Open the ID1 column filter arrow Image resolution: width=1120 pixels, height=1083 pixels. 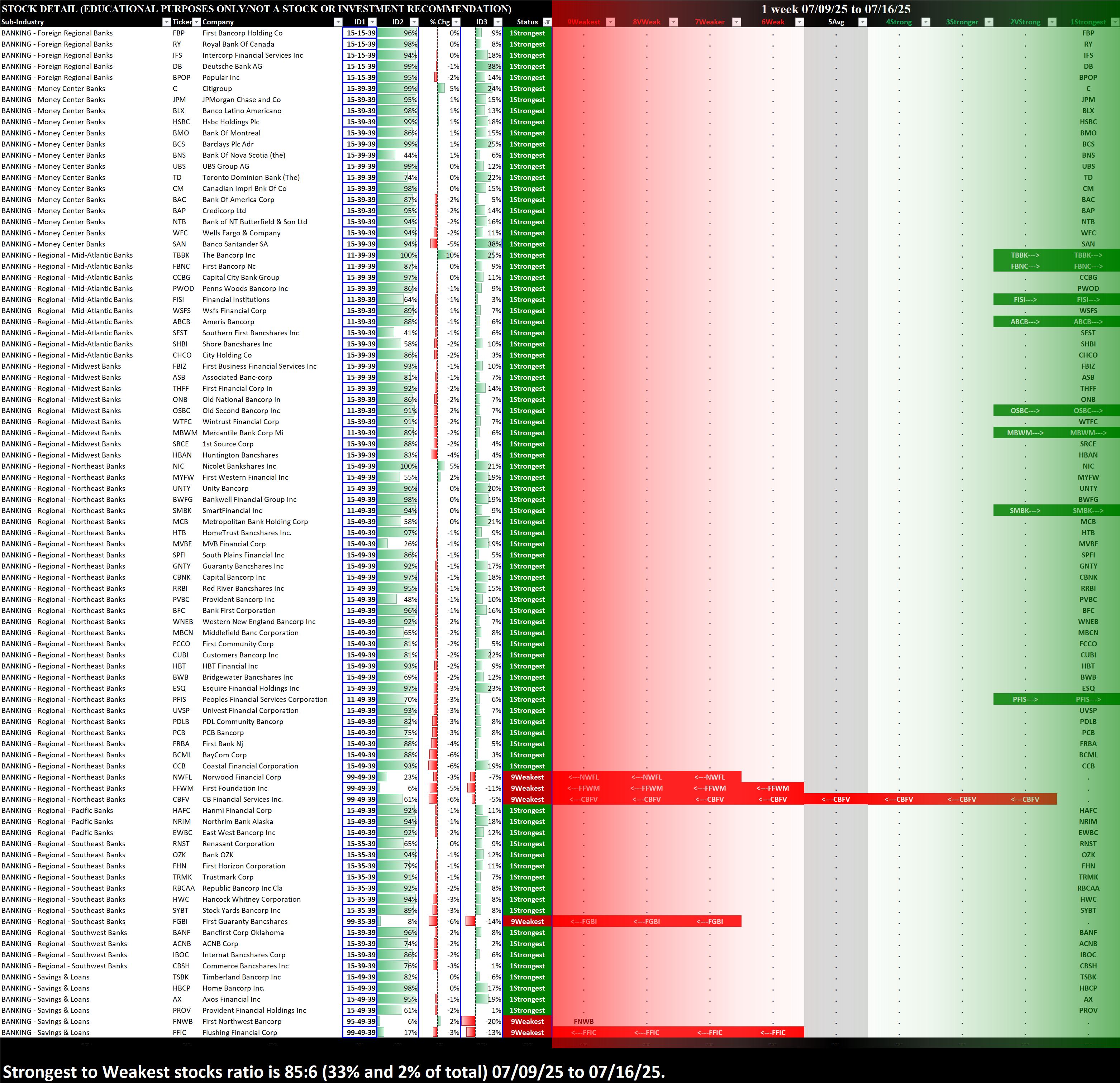[x=372, y=22]
